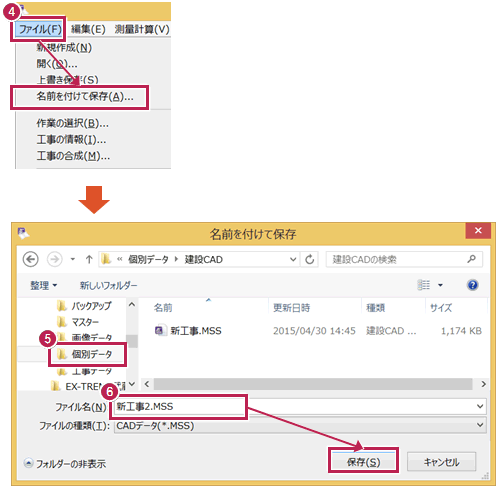Click the キャンセル button
496x486 pixels.
pos(441,462)
